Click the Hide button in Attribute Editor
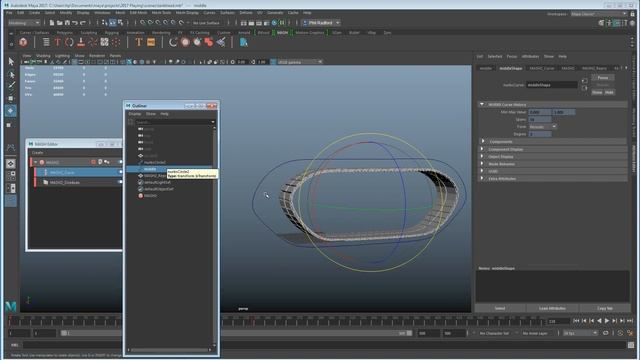This screenshot has width=640, height=360. 609,92
